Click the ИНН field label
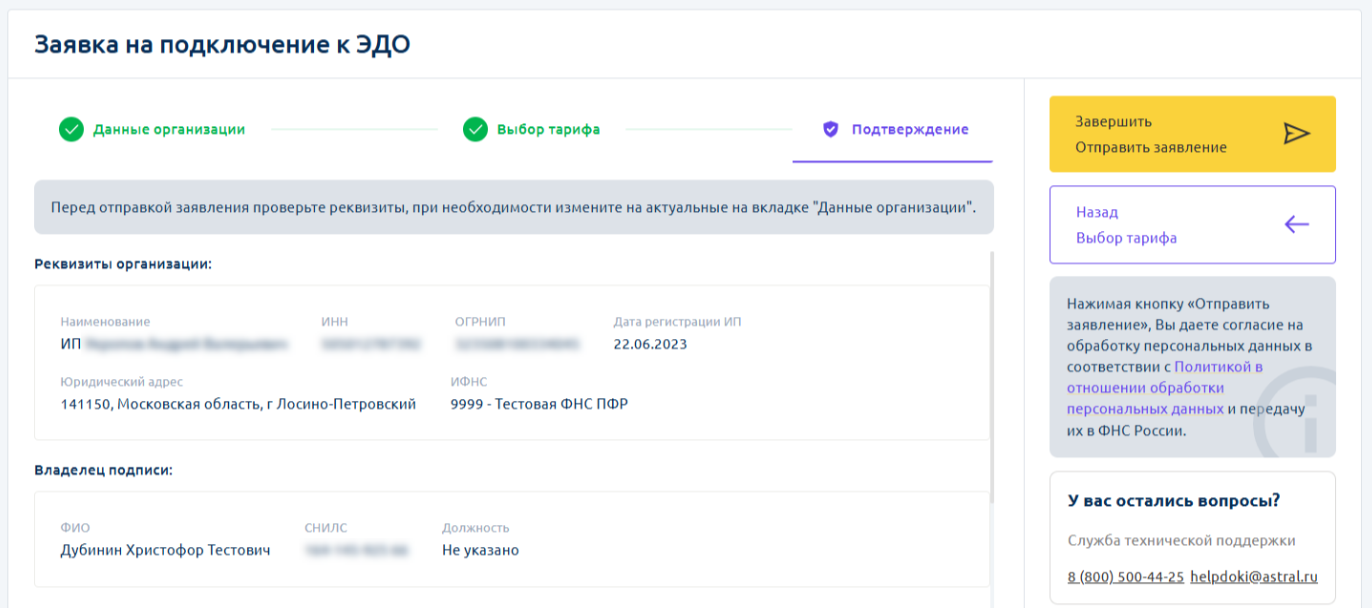Screen dimensions: 1372x608 click(x=334, y=322)
